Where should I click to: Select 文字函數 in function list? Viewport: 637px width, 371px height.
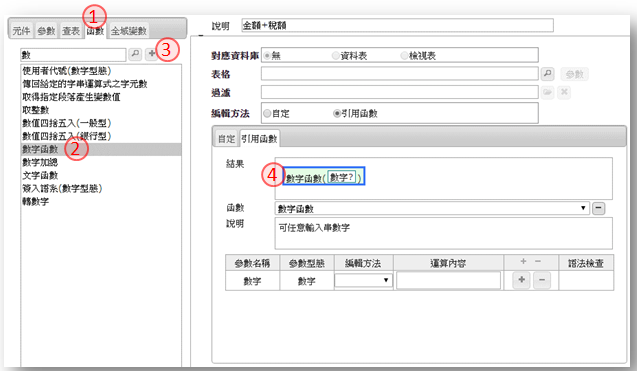[x=101, y=175]
